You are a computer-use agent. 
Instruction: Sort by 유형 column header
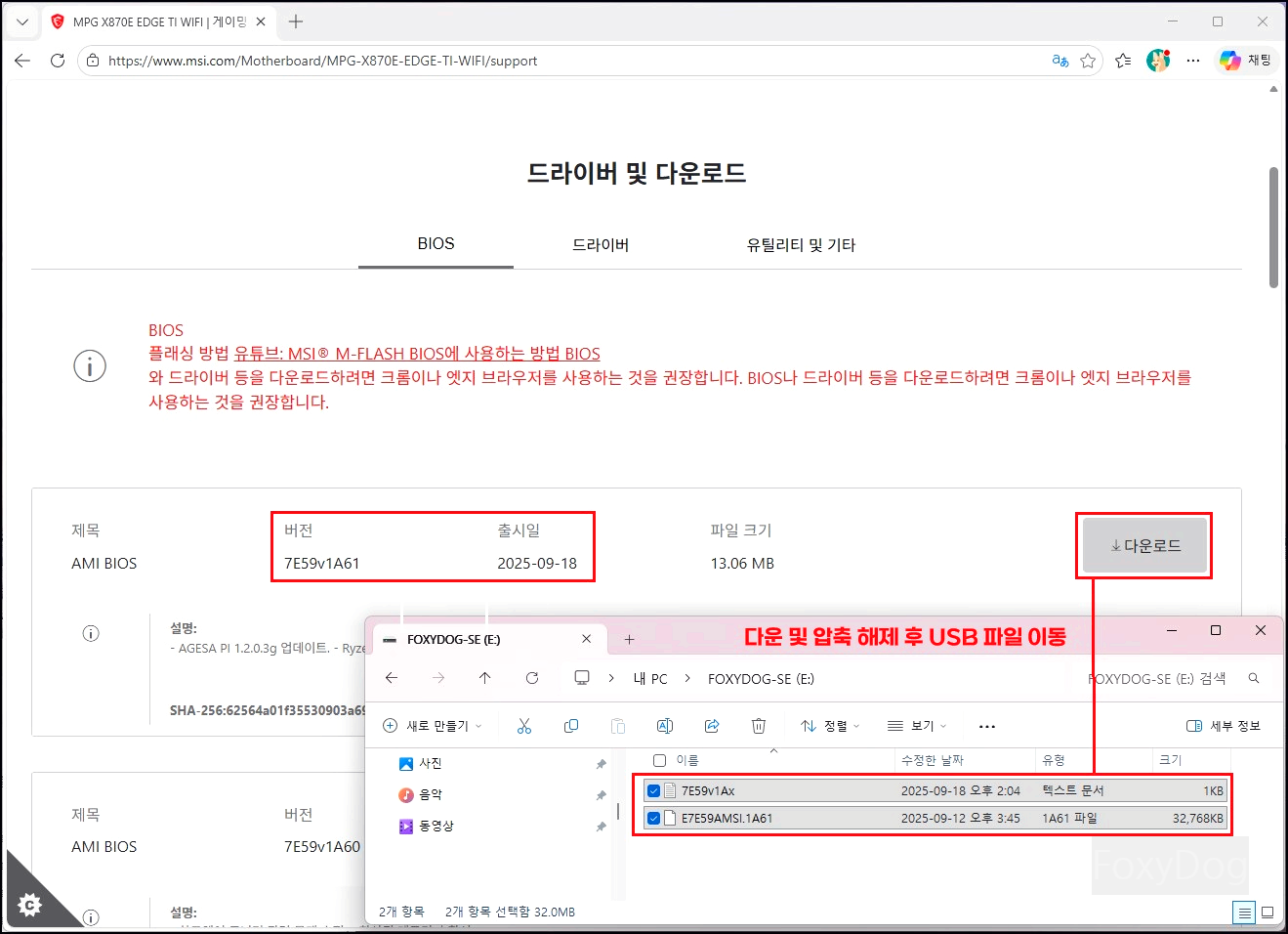pos(1054,760)
